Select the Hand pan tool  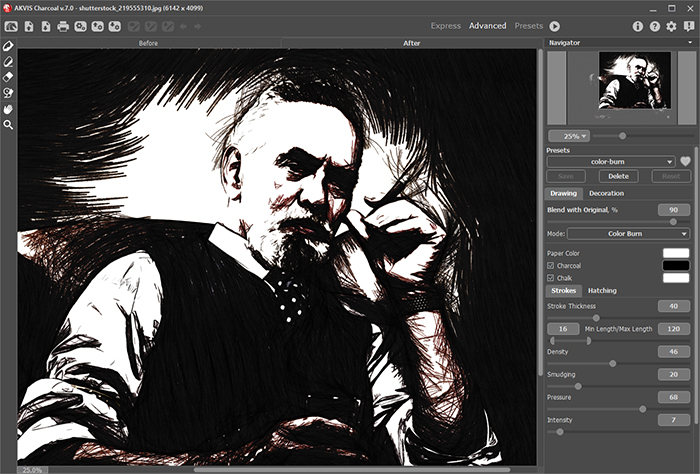[x=8, y=108]
